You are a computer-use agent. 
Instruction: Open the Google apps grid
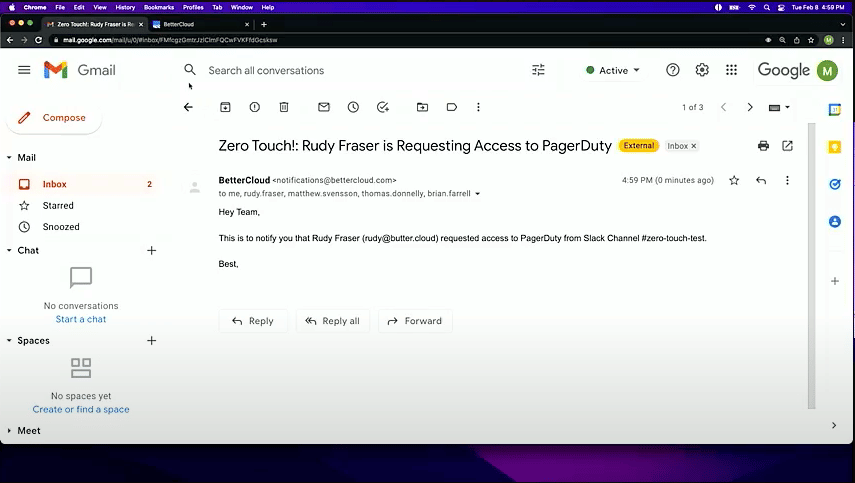pyautogui.click(x=731, y=70)
